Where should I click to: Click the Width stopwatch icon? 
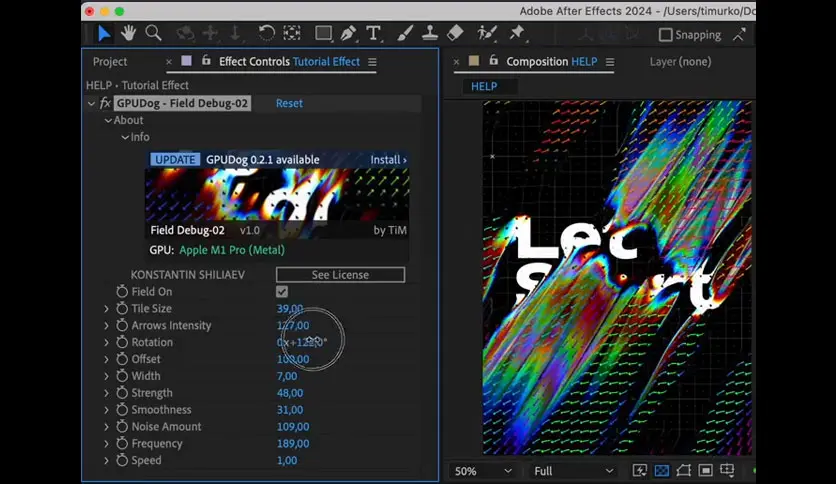pyautogui.click(x=122, y=376)
